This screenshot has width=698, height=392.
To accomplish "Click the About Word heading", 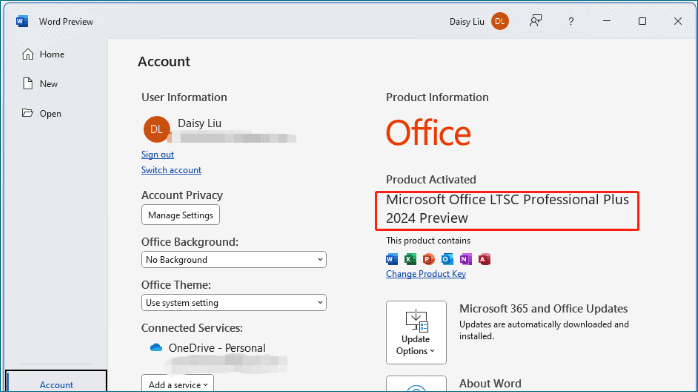I will pos(490,384).
